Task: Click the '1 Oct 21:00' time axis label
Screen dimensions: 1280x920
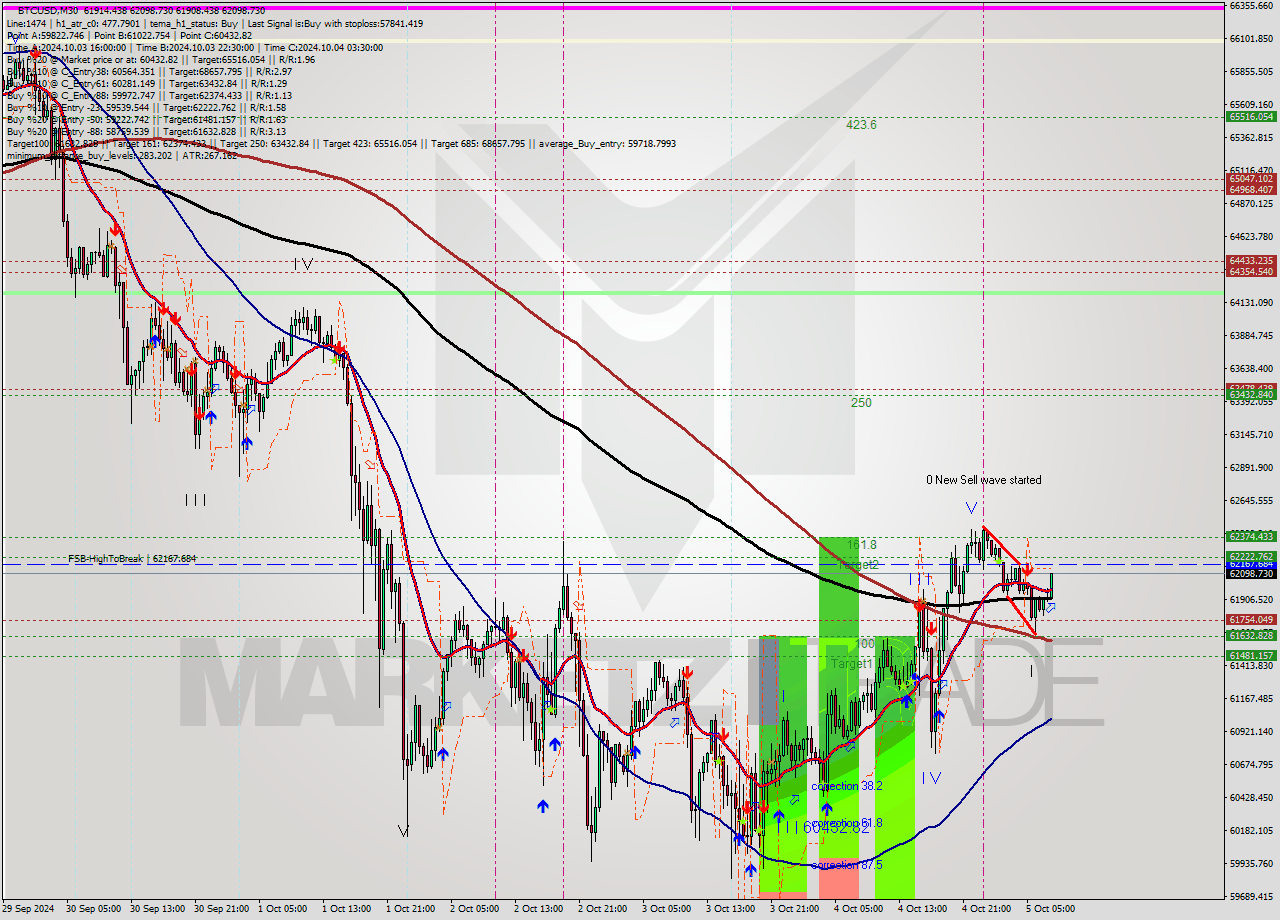Action: [x=411, y=909]
